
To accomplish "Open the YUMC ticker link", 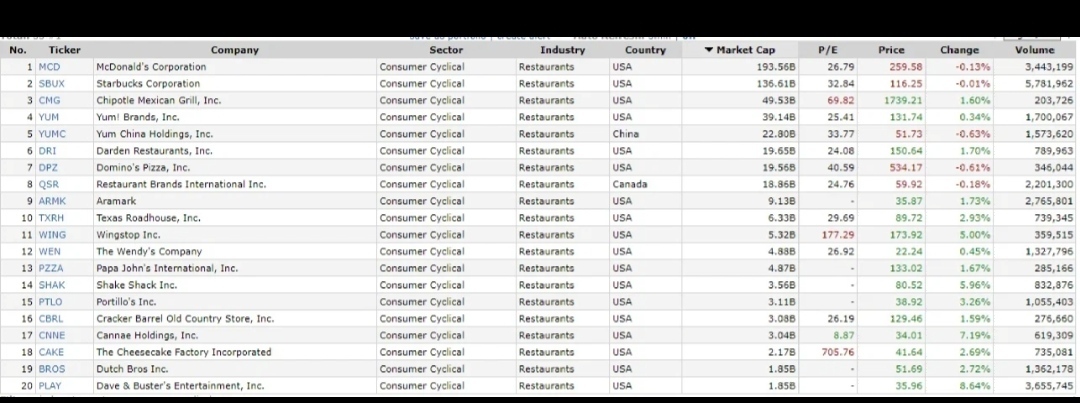I will (52, 134).
